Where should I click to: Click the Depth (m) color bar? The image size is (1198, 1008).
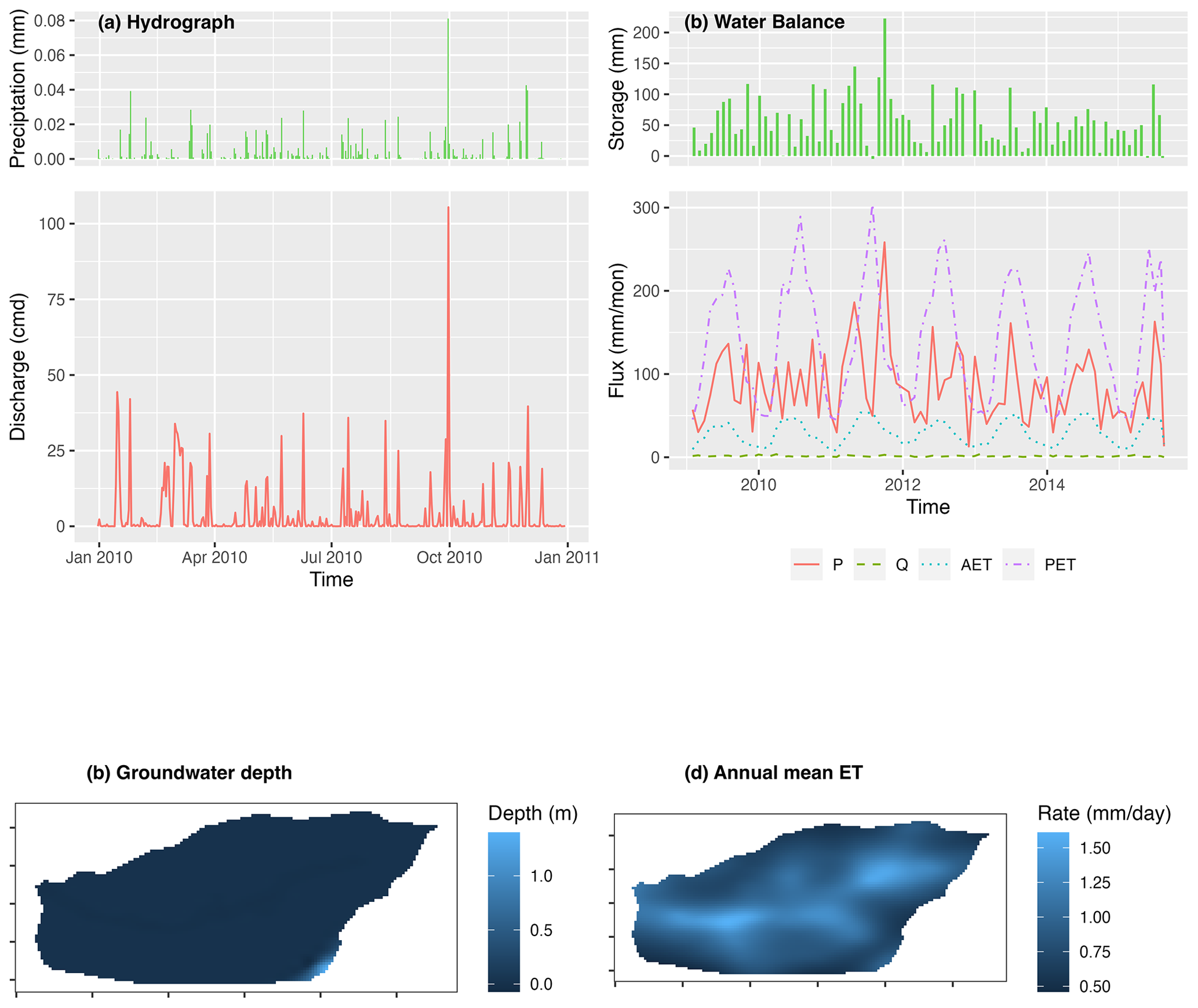(503, 911)
